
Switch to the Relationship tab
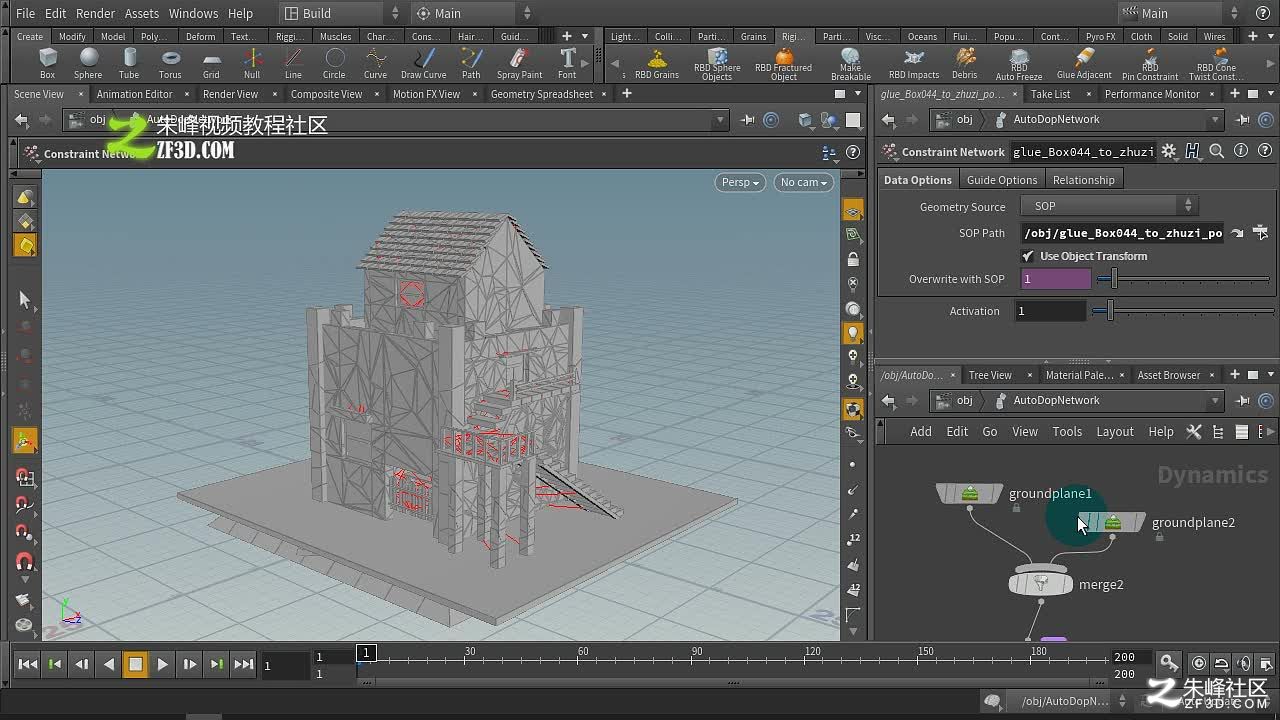click(1083, 180)
